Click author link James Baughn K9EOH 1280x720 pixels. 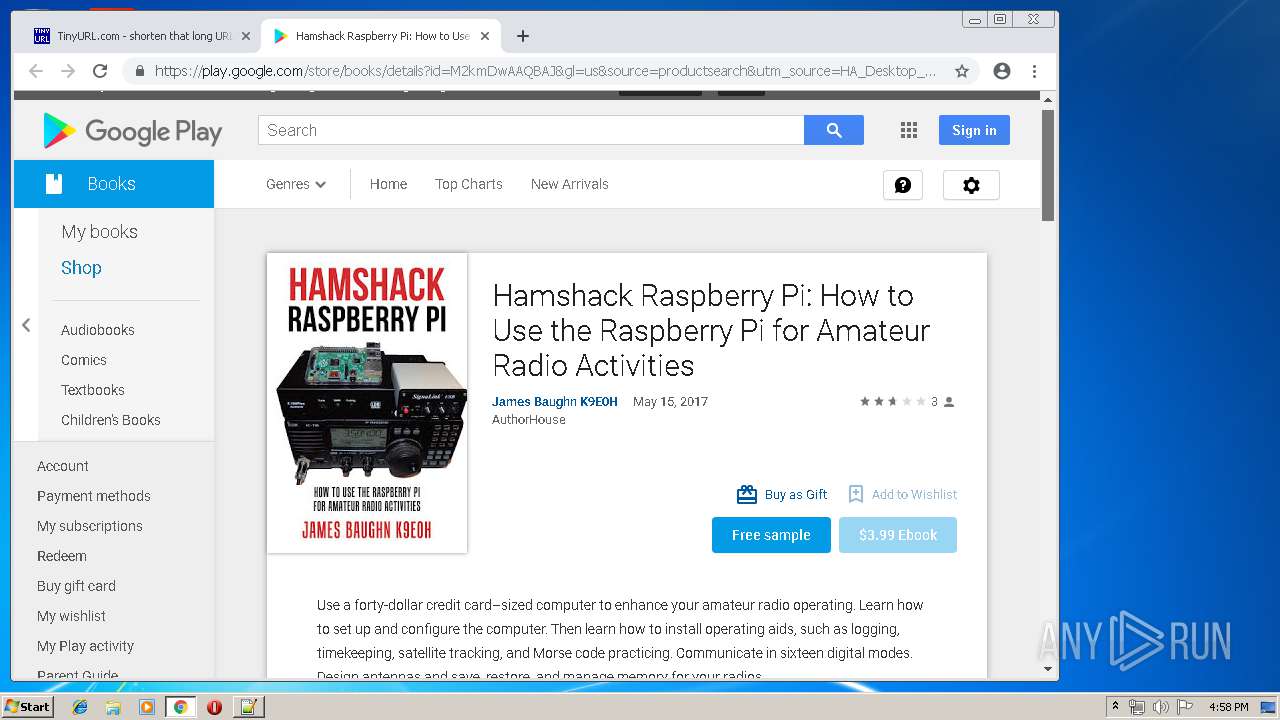pos(554,402)
